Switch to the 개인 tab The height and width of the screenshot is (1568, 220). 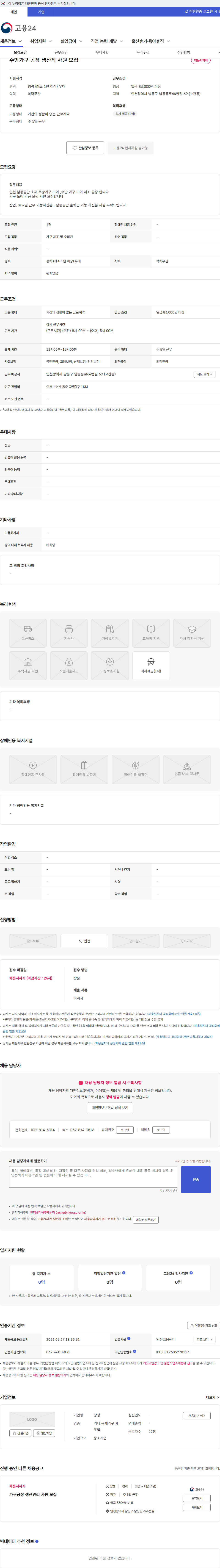tap(13, 12)
